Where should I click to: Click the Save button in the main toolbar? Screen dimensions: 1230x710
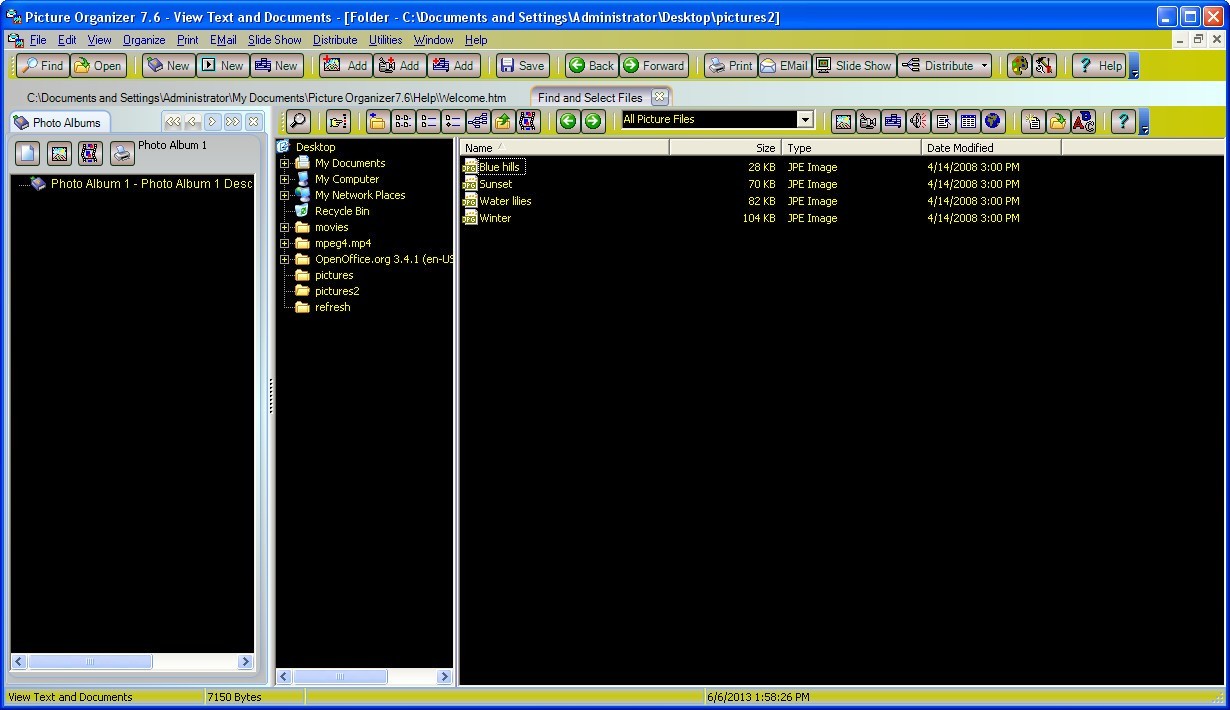tap(521, 65)
